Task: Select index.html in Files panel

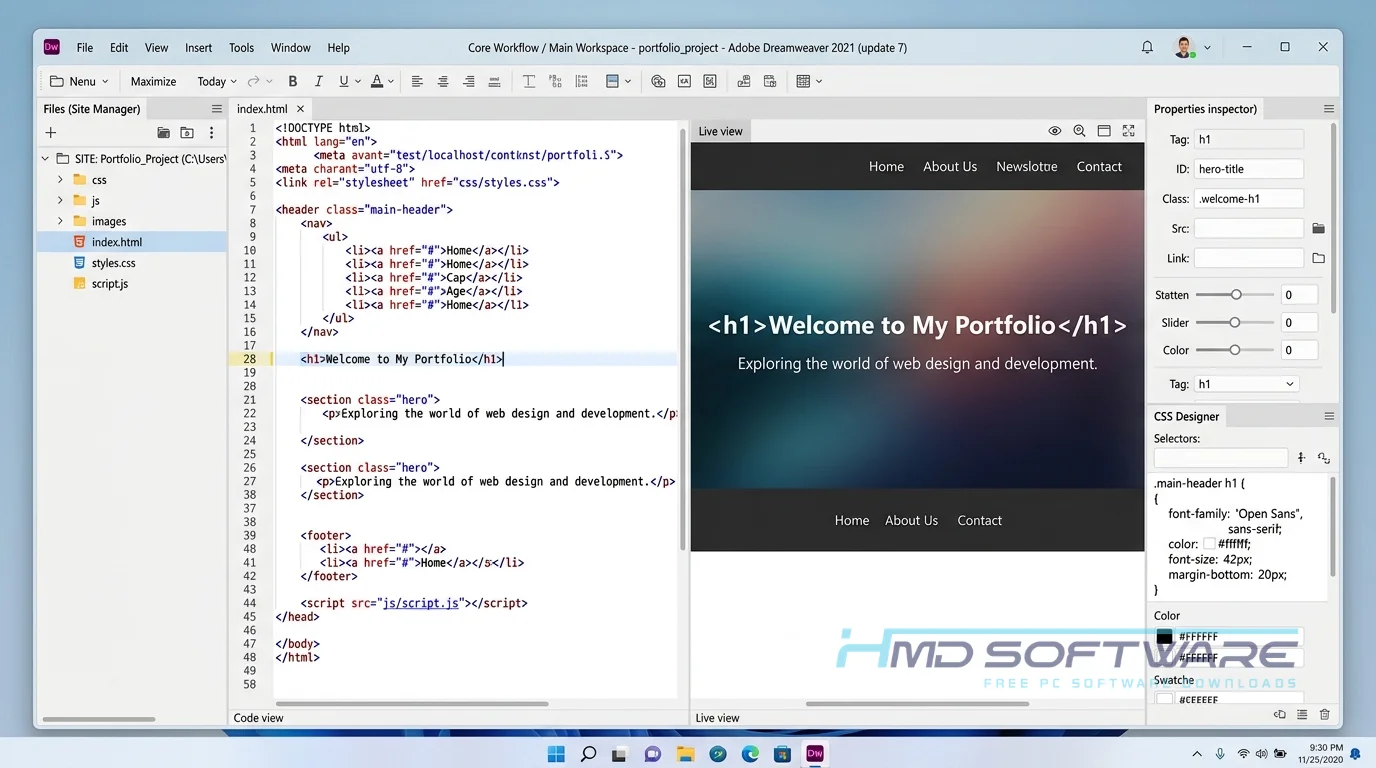Action: pos(132,242)
